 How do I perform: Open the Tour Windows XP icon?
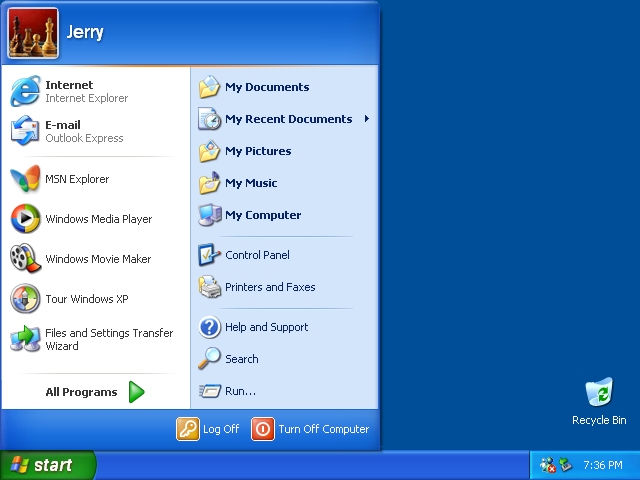point(25,298)
